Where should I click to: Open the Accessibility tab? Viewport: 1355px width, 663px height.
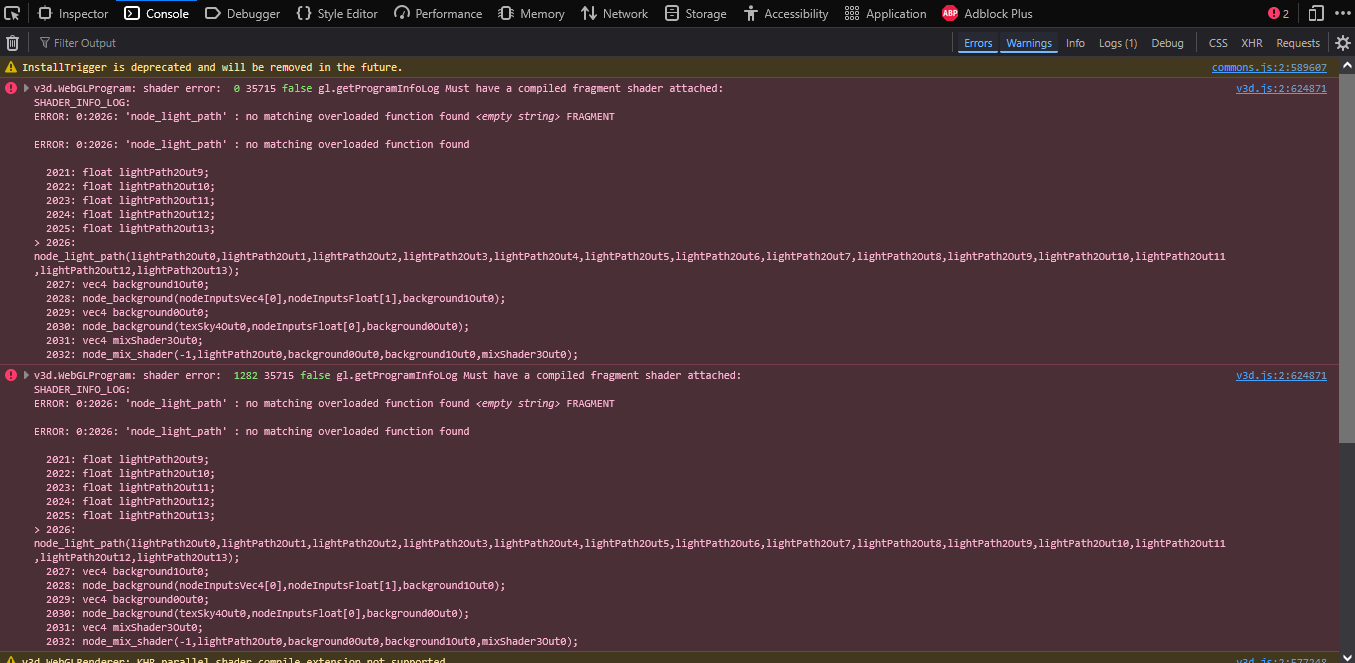click(x=786, y=14)
